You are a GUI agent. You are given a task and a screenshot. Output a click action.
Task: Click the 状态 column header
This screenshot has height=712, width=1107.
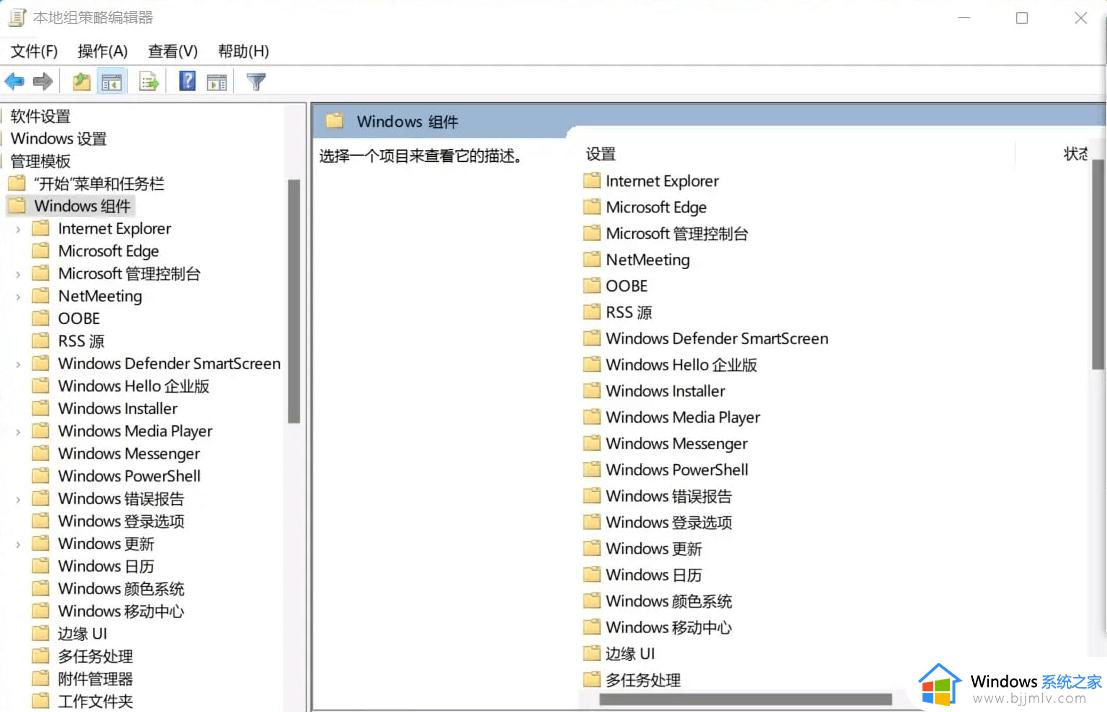[1076, 155]
